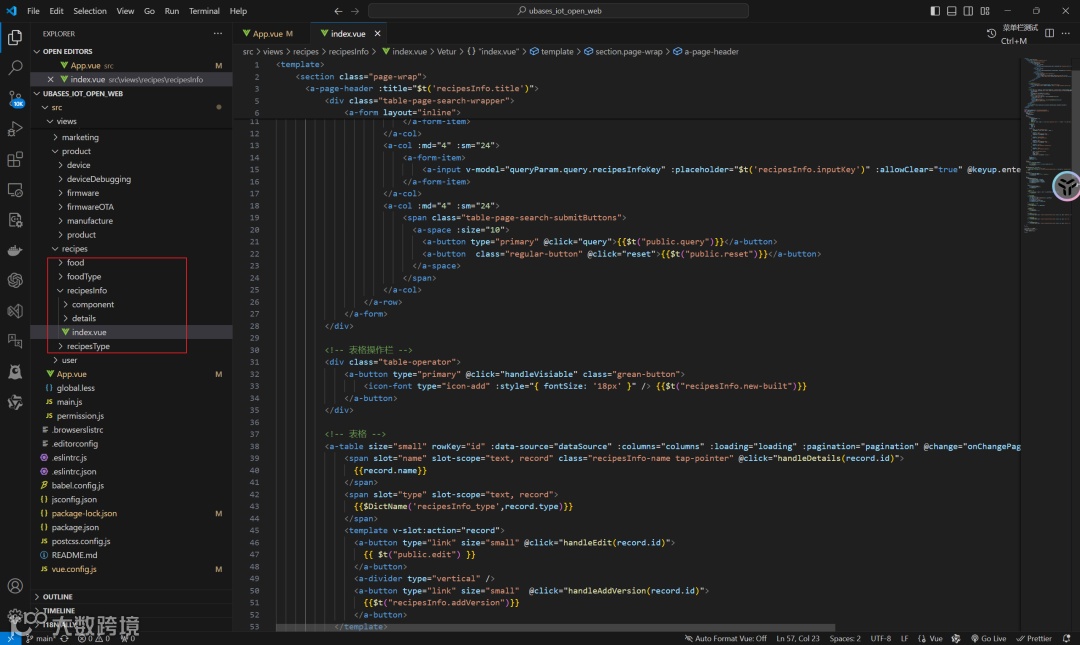Viewport: 1080px width, 645px height.
Task: Open the Docker panel icon
Action: [x=15, y=250]
